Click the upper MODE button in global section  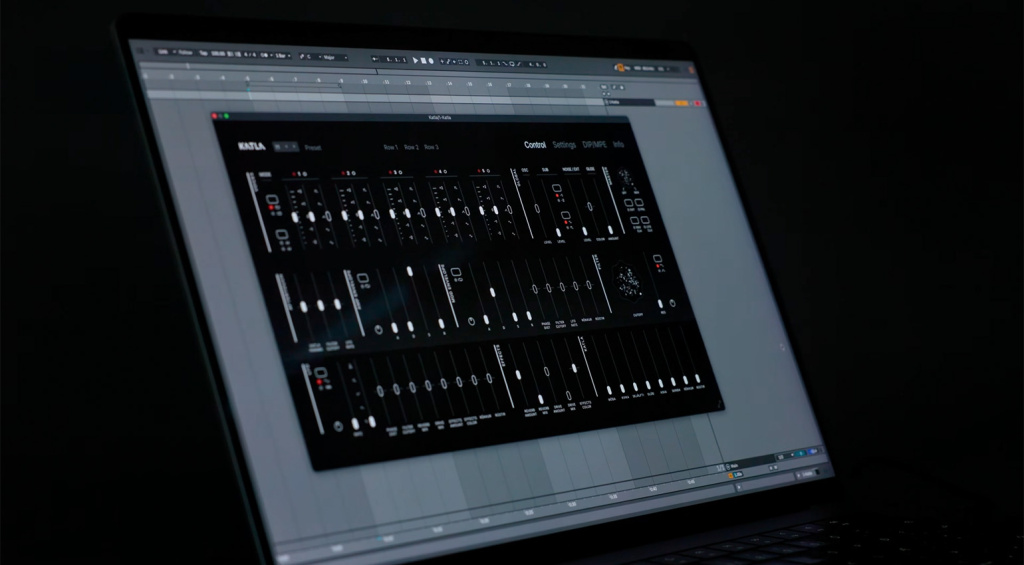[x=272, y=200]
